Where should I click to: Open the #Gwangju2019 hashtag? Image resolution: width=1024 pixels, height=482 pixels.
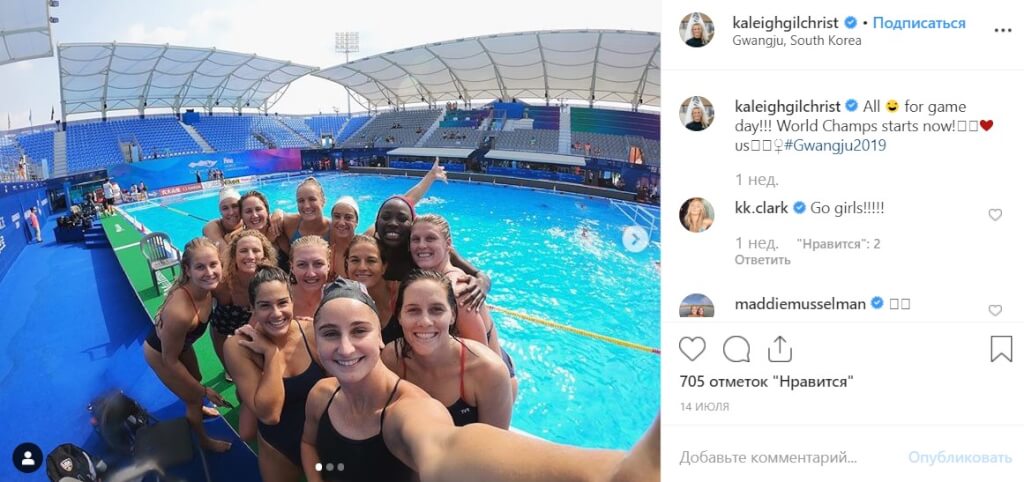coord(835,145)
